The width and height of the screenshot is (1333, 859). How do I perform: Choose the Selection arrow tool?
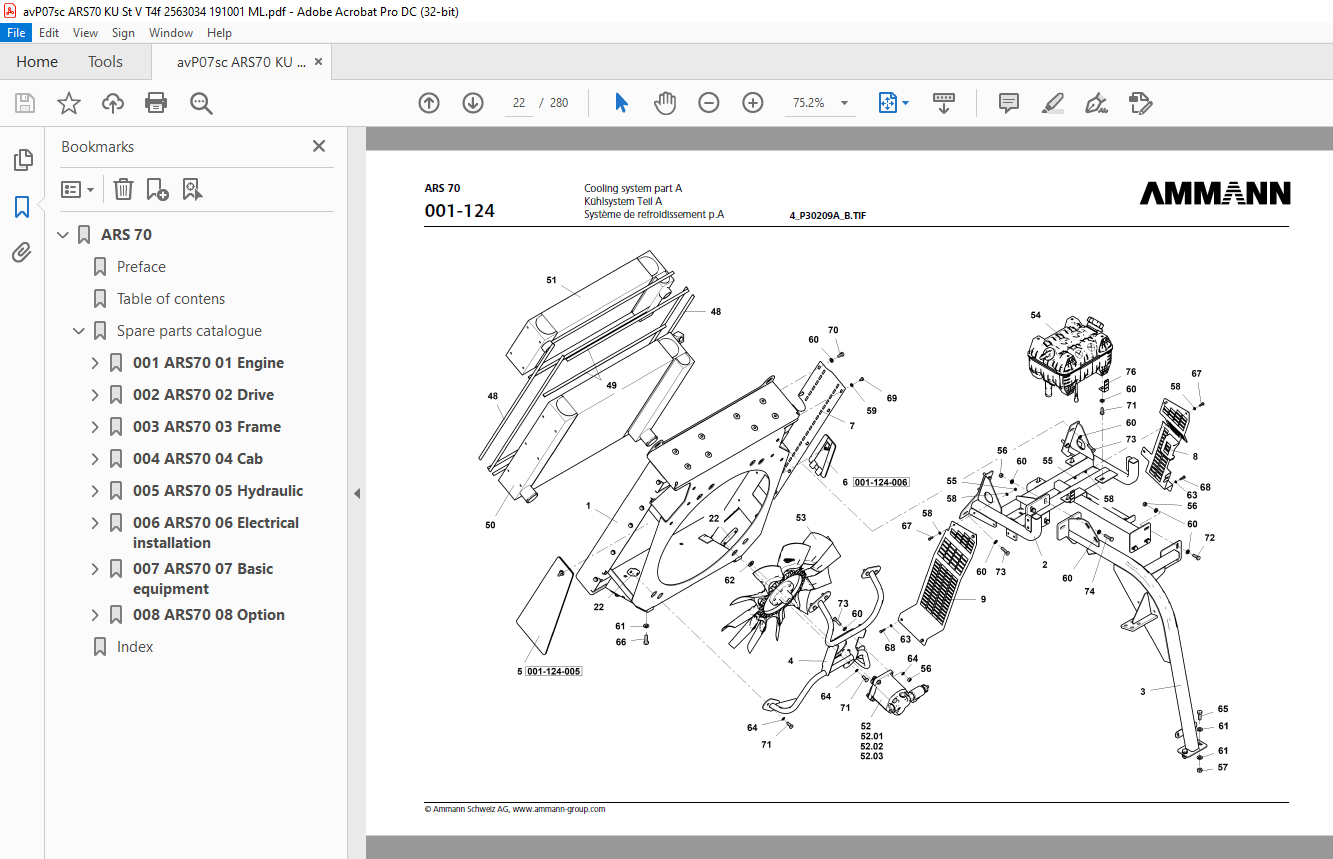(x=621, y=103)
